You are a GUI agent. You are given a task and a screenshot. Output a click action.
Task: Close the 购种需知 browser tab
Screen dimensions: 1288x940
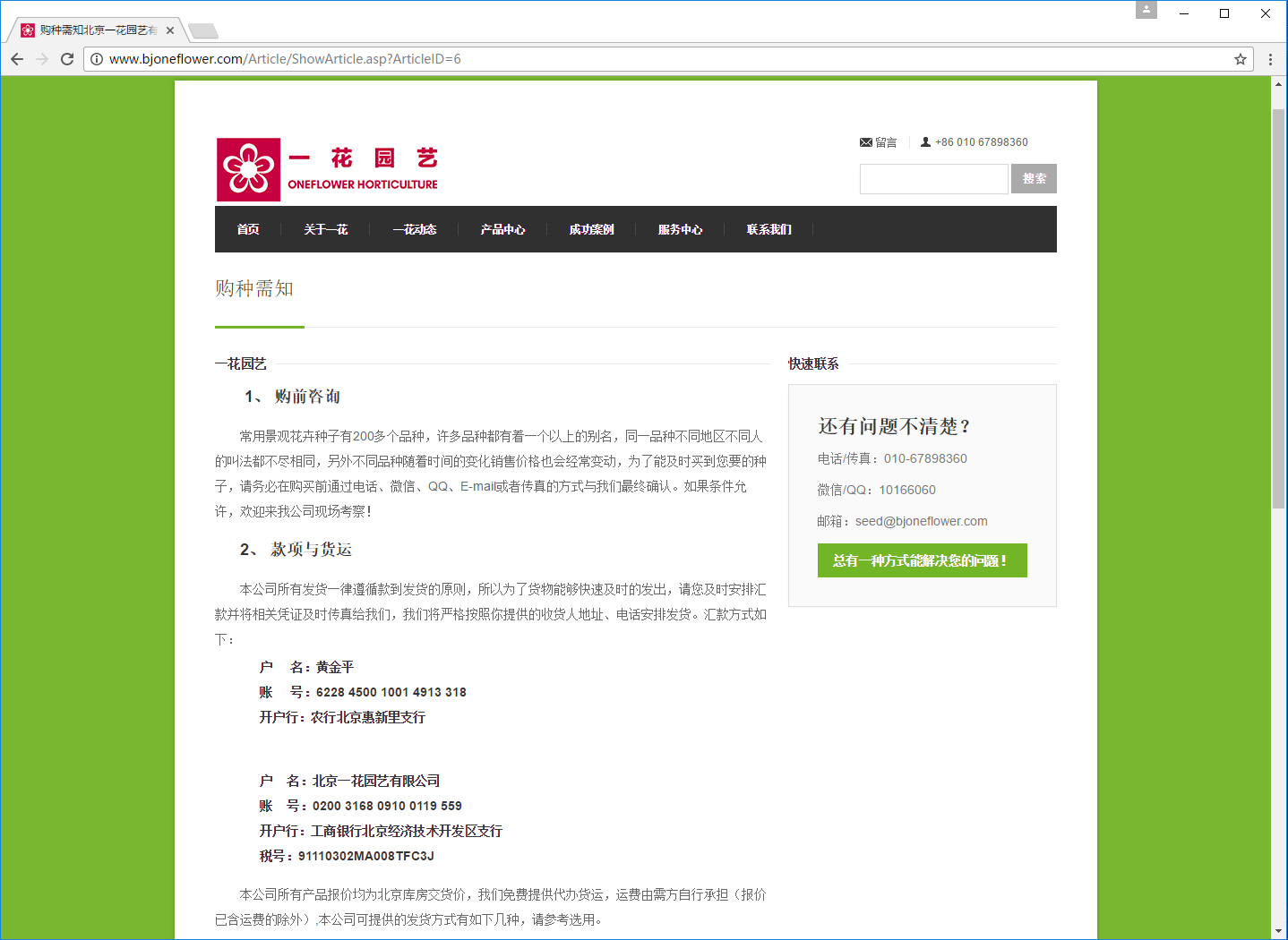click(170, 30)
